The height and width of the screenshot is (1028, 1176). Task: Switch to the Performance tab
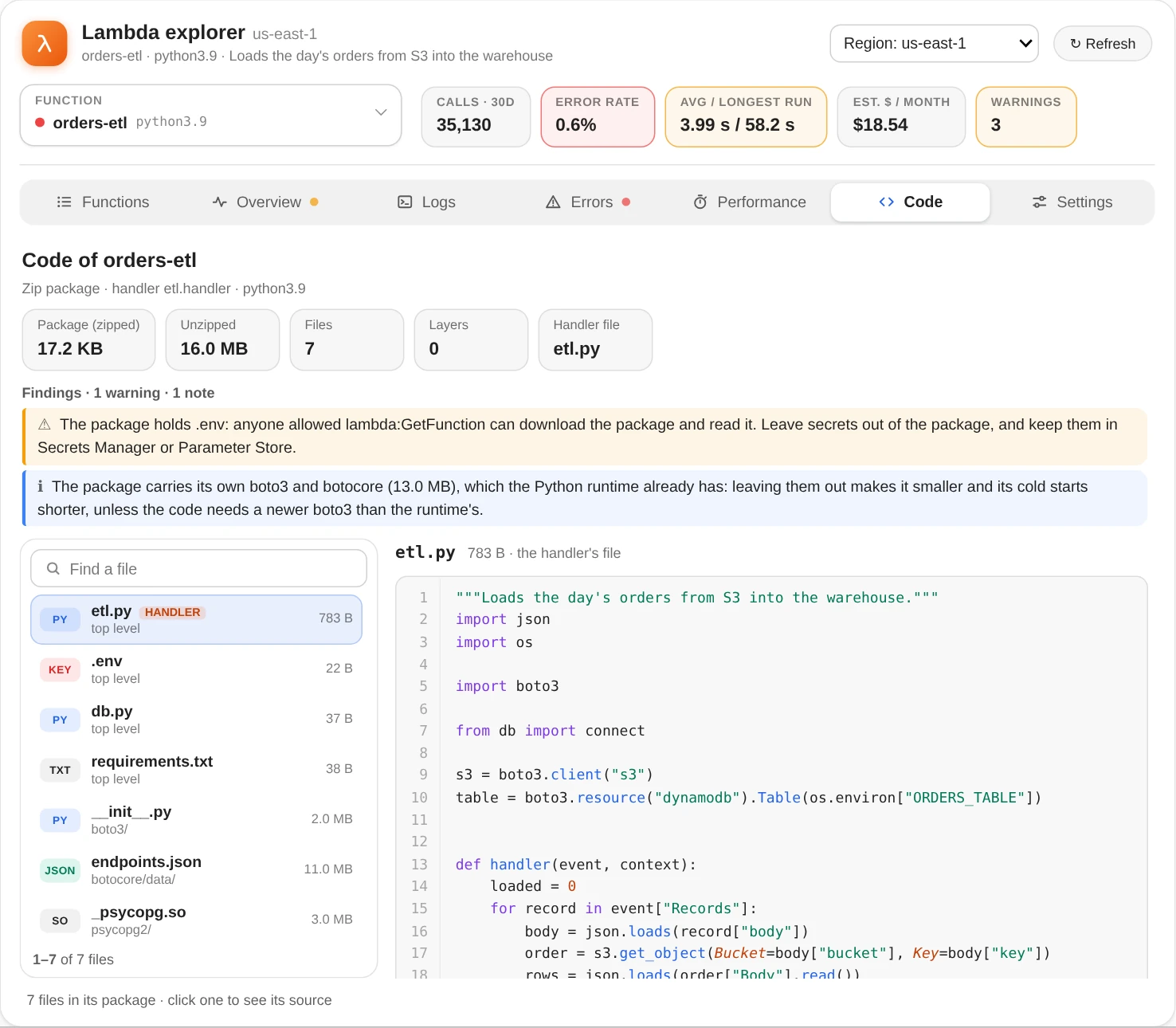click(x=749, y=202)
